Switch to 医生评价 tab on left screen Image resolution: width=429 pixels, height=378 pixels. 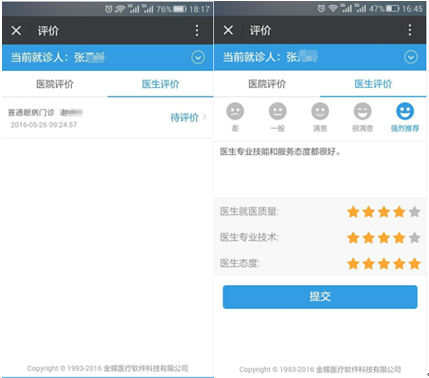point(161,84)
